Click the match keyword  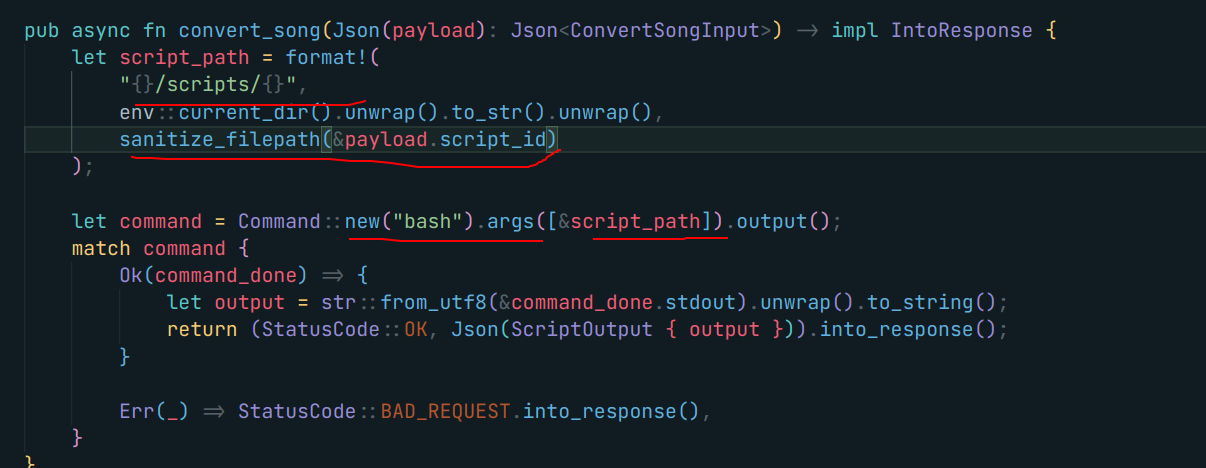point(101,248)
